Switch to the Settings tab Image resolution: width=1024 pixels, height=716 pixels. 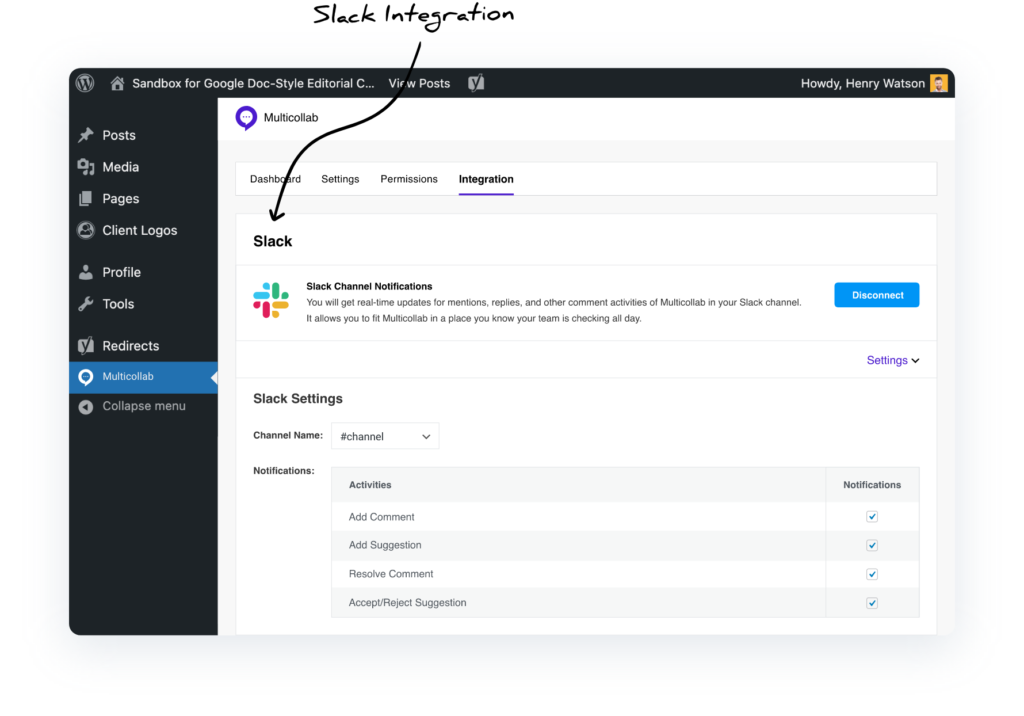pos(340,179)
